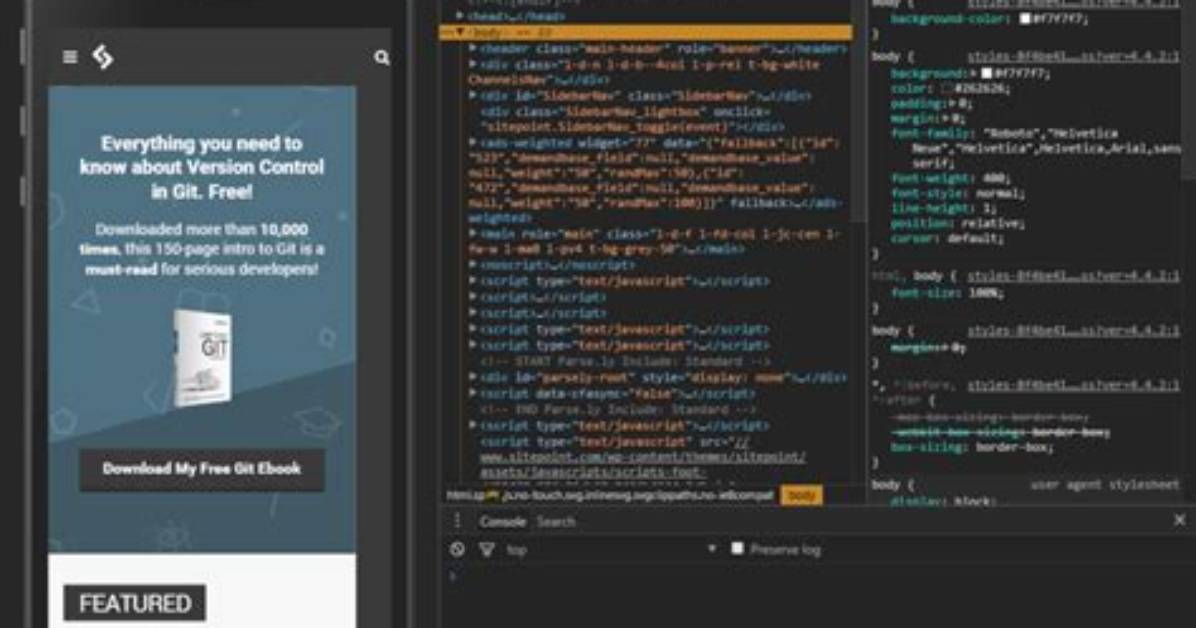The width and height of the screenshot is (1196, 628).
Task: Edit the position relative value
Action: click(x=990, y=224)
